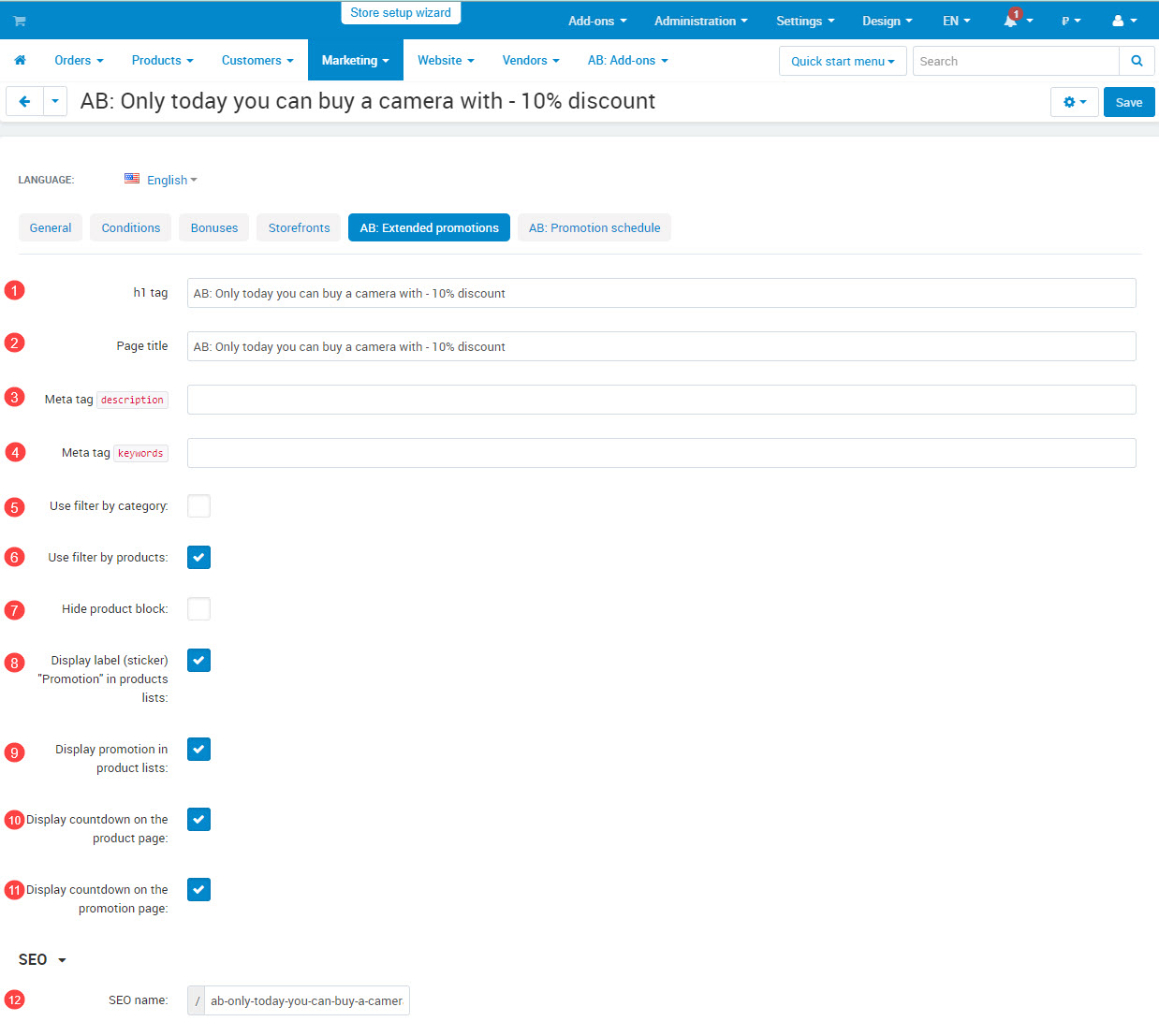1159x1036 pixels.
Task: Enable the Use filter by category checkbox
Action: (198, 506)
